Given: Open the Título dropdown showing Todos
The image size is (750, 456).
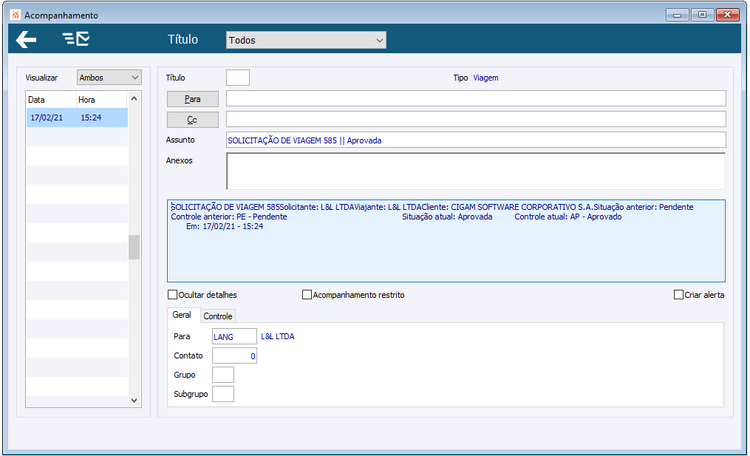Looking at the screenshot, I should tap(306, 40).
